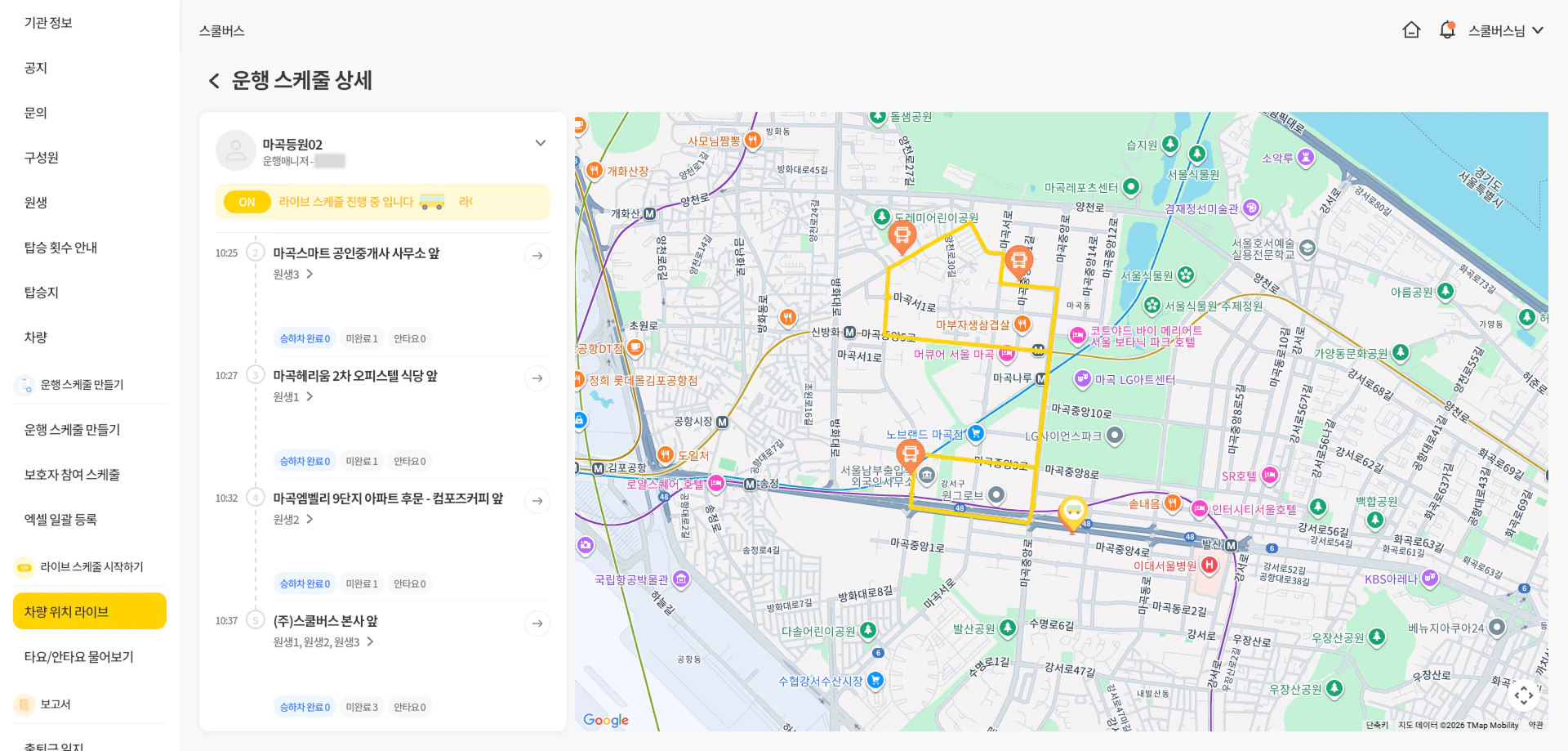Open 보호자 참여 스케줄 menu

[72, 475]
